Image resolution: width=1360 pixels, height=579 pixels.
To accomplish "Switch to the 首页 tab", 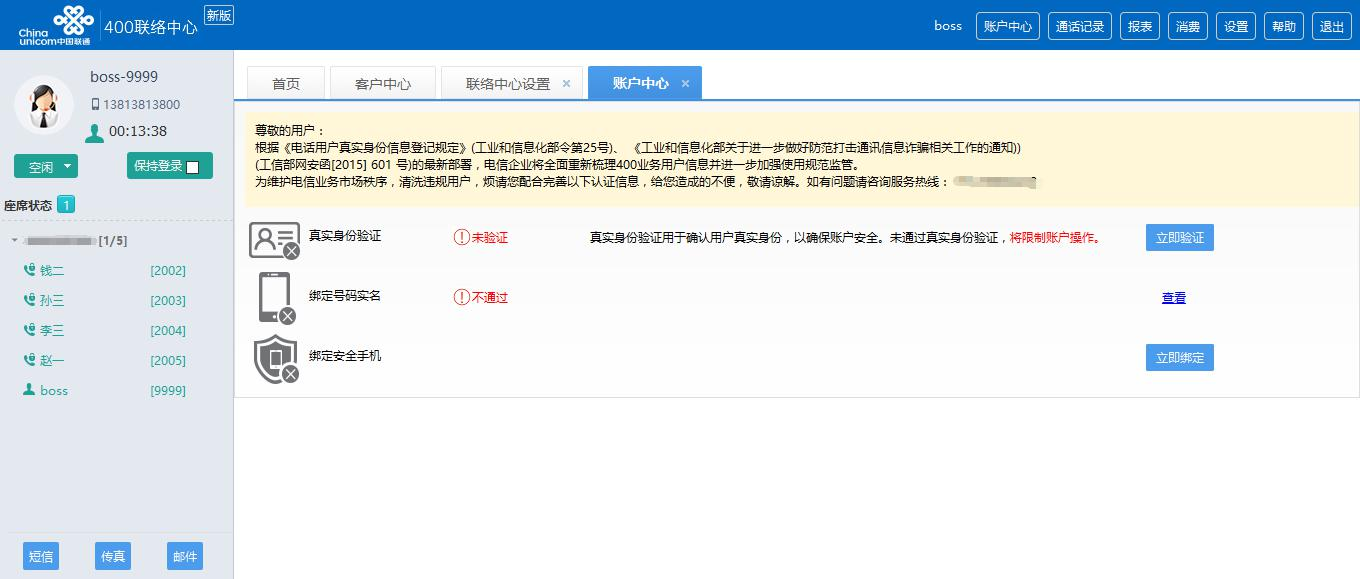I will coord(286,84).
